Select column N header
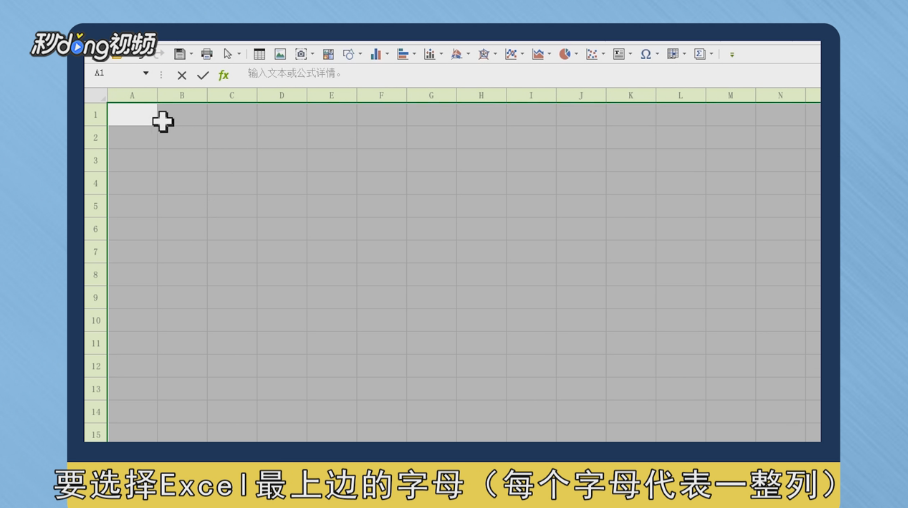The image size is (908, 508). coord(780,96)
